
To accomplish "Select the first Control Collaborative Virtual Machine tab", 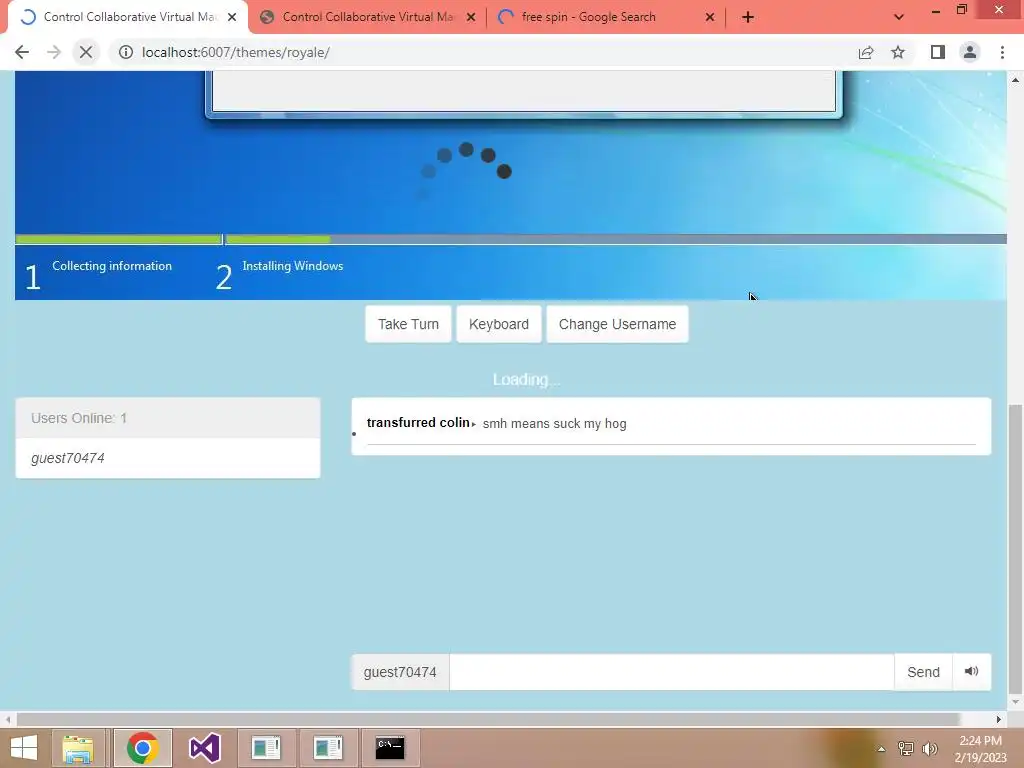I will point(128,17).
